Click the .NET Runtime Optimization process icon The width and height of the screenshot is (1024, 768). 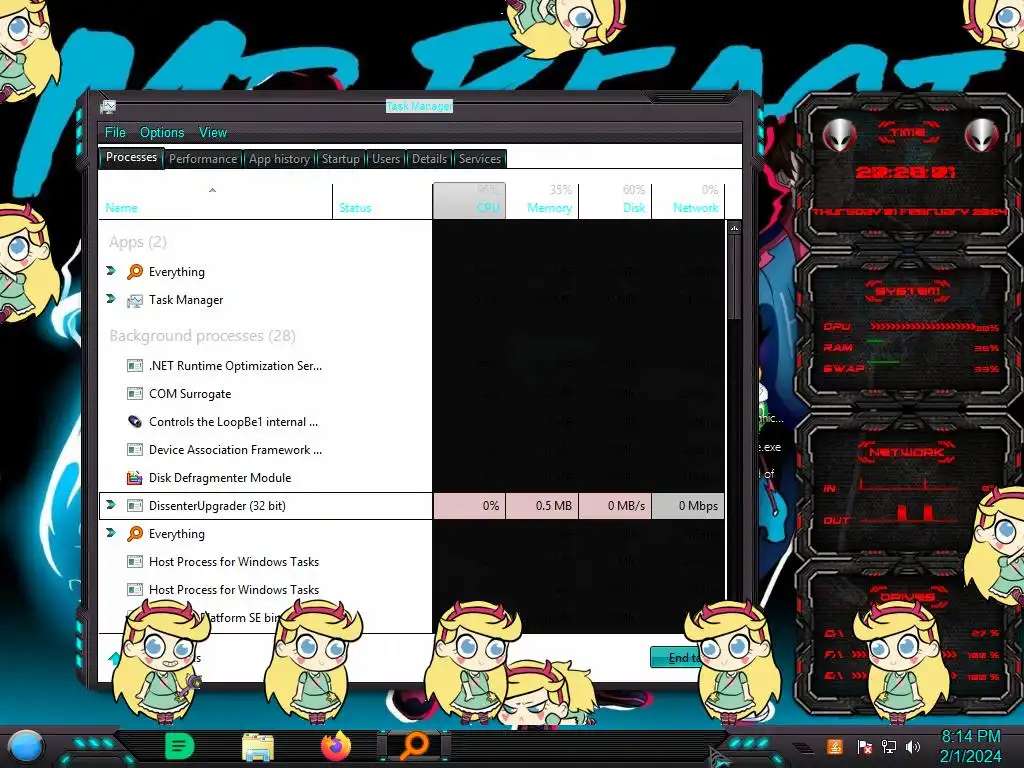tap(135, 366)
